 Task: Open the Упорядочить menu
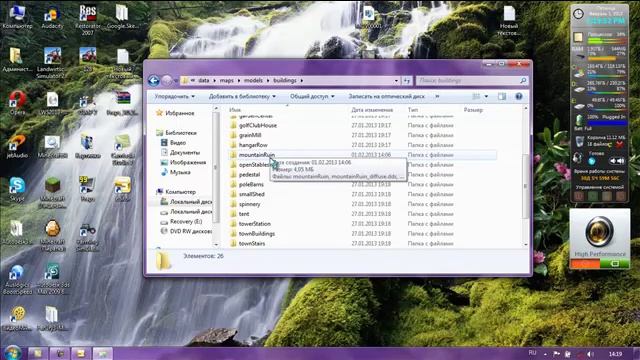point(175,96)
